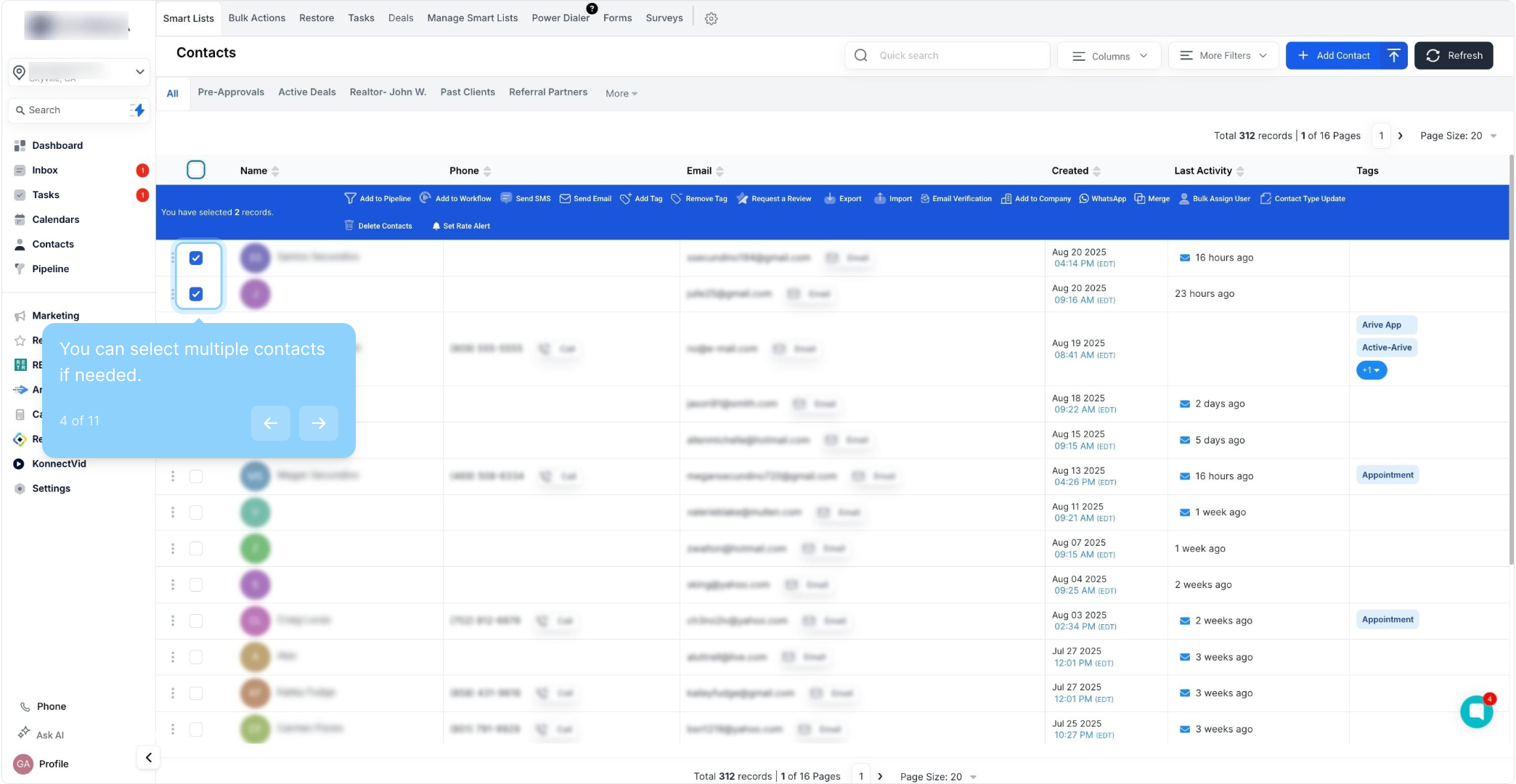Image resolution: width=1516 pixels, height=784 pixels.
Task: Uncheck the first selected contact checkbox
Action: click(x=196, y=258)
